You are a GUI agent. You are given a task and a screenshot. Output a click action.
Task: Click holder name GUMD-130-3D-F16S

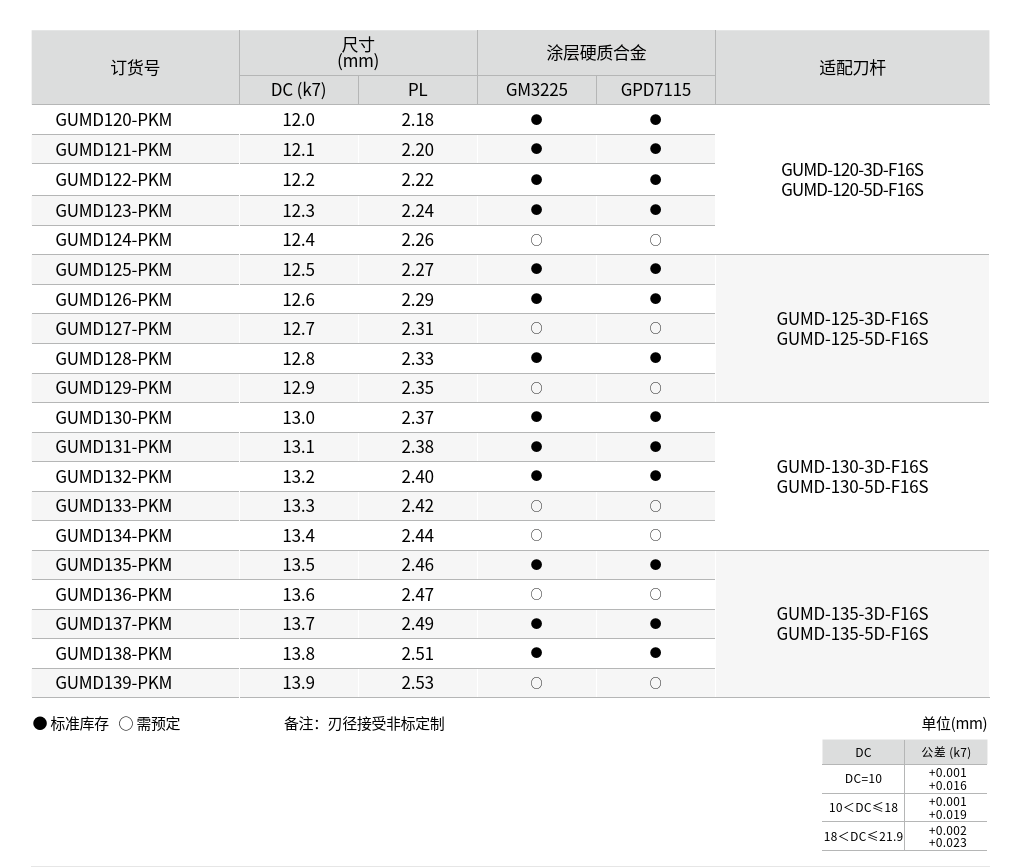[x=852, y=467]
